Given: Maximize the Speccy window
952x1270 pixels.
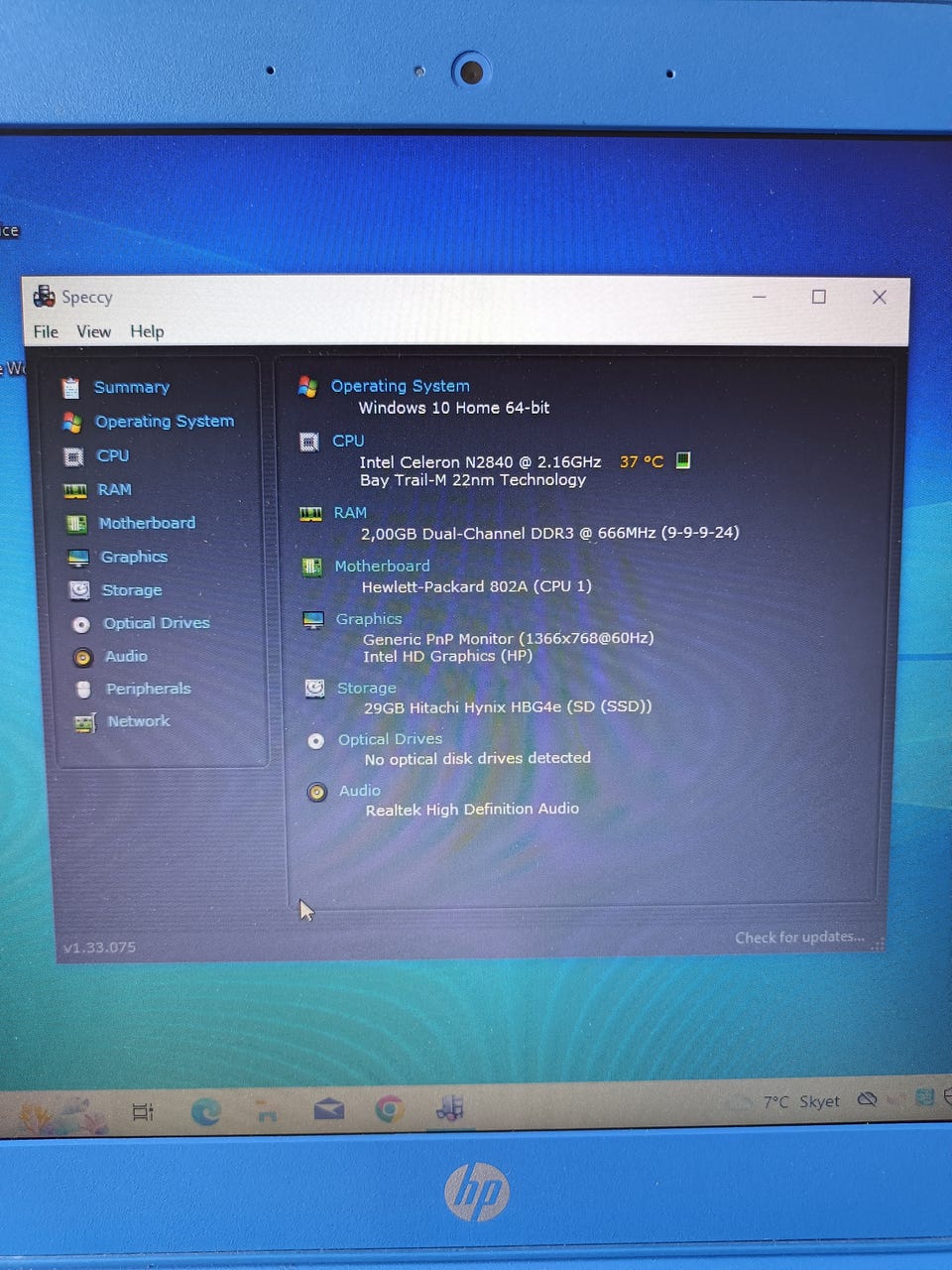Looking at the screenshot, I should [819, 297].
